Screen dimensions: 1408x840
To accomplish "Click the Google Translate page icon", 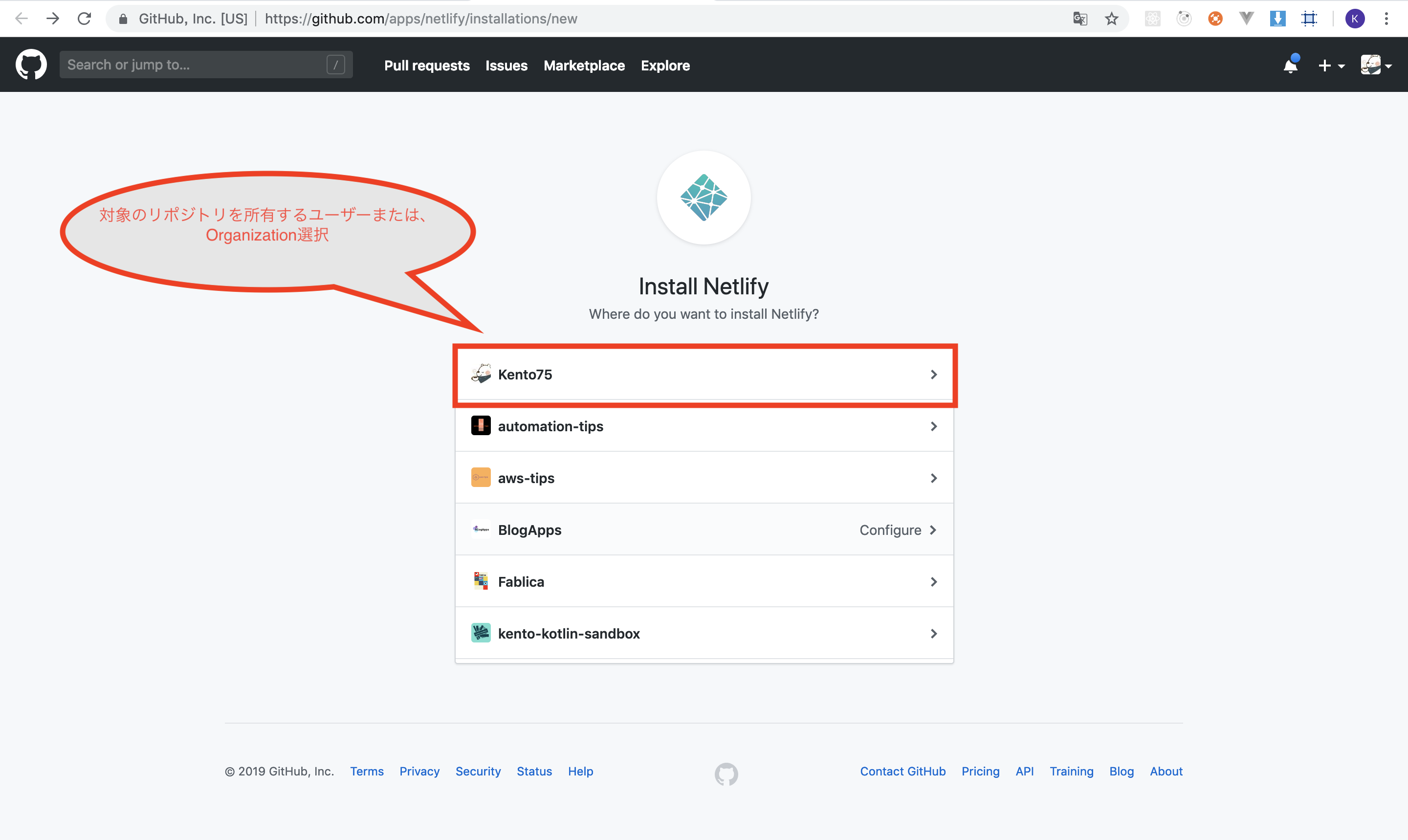I will tap(1080, 19).
